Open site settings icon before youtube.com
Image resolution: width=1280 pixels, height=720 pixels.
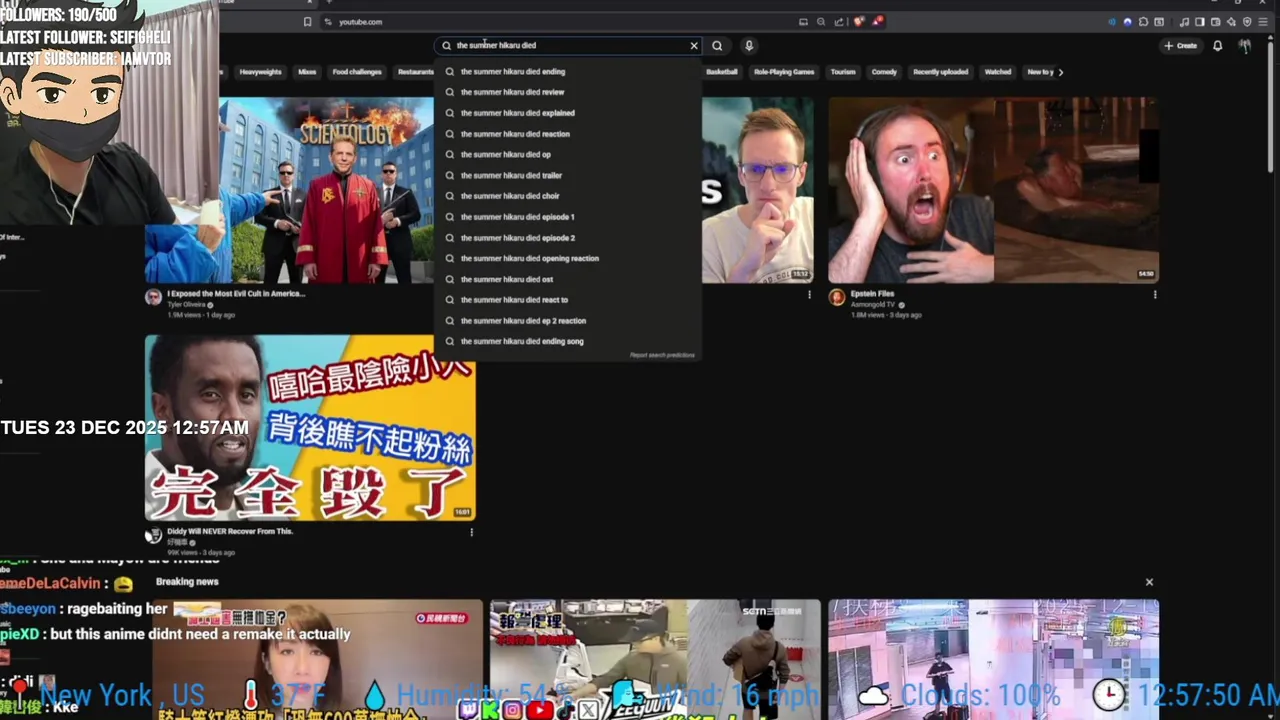click(x=328, y=22)
